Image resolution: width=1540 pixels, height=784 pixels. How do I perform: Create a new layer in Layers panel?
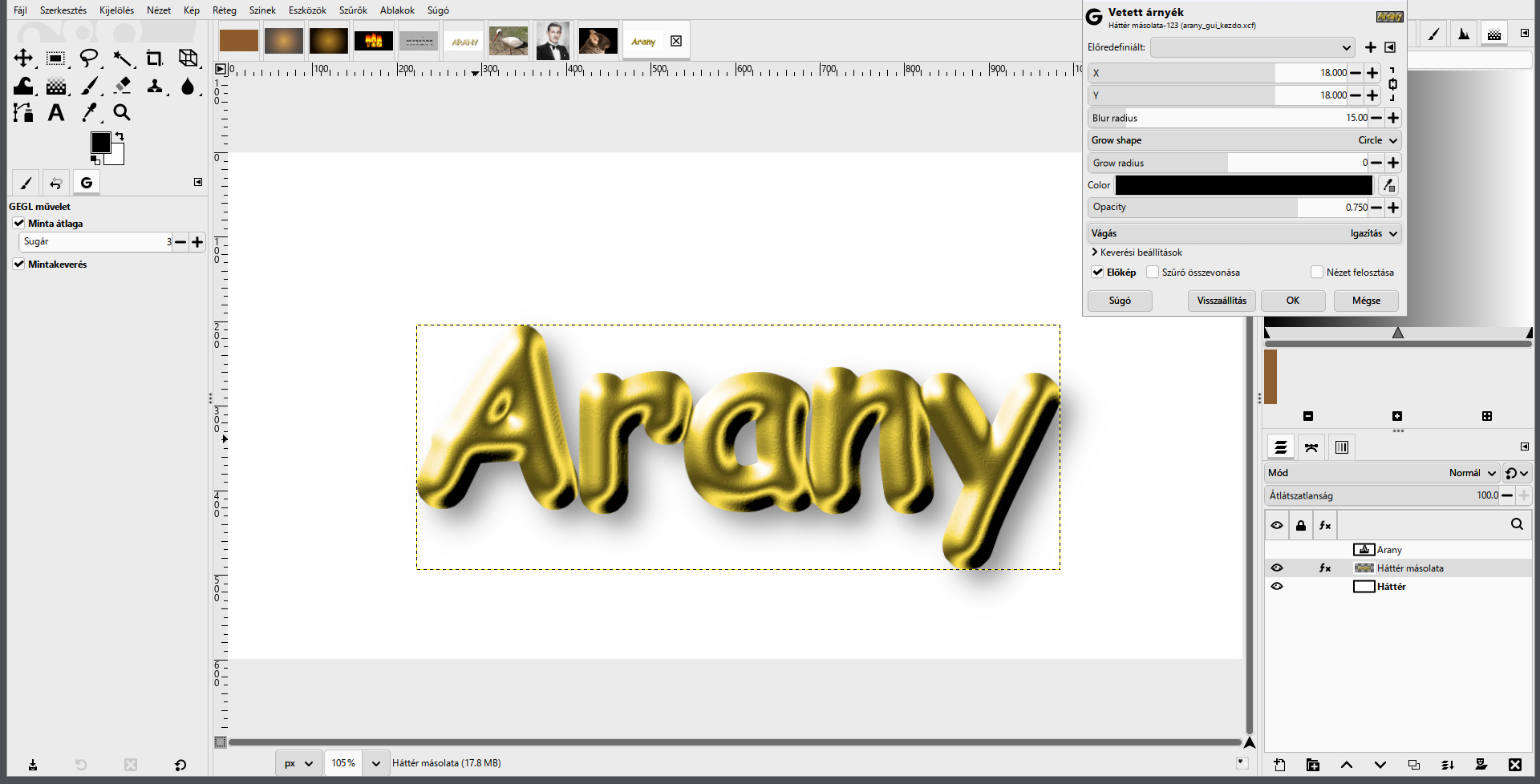click(1279, 765)
